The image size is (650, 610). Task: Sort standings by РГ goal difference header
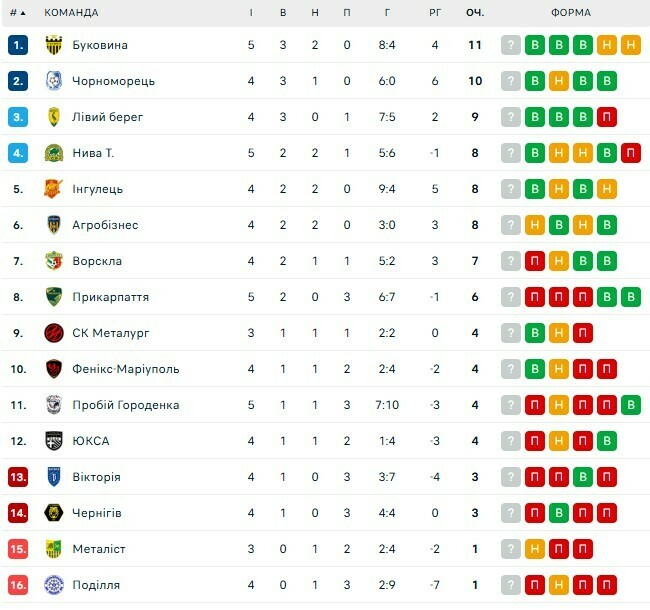[435, 13]
